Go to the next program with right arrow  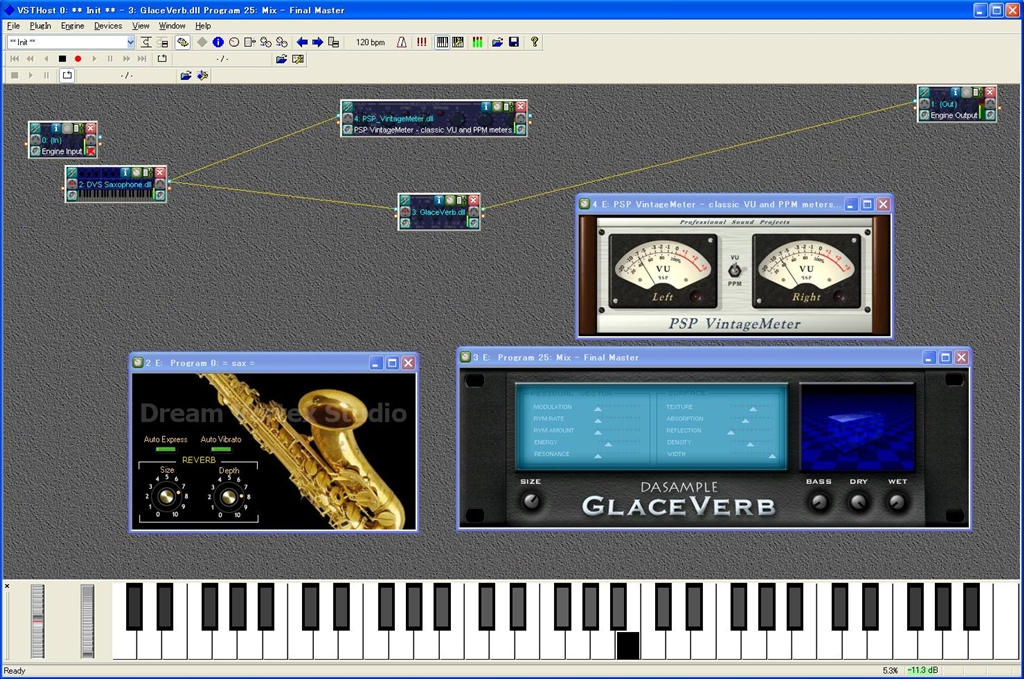[317, 42]
